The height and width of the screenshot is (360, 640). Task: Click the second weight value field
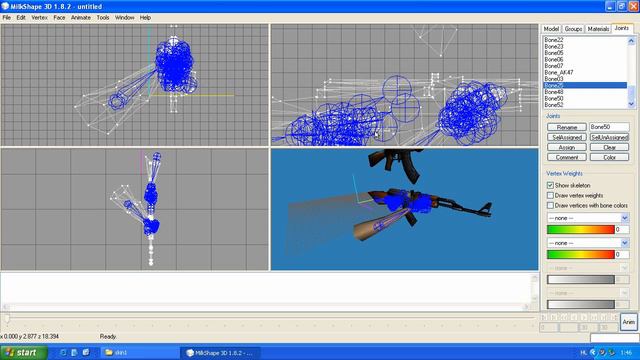pos(622,254)
